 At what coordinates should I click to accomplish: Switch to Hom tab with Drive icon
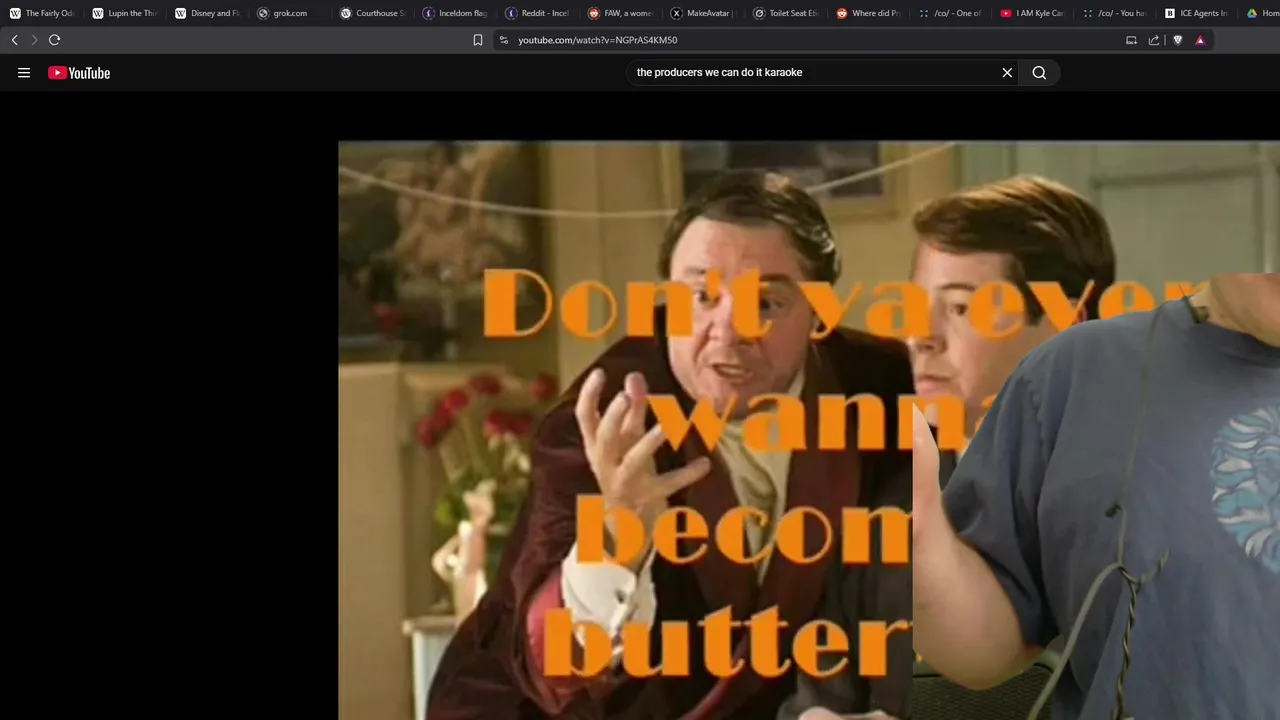[1262, 13]
